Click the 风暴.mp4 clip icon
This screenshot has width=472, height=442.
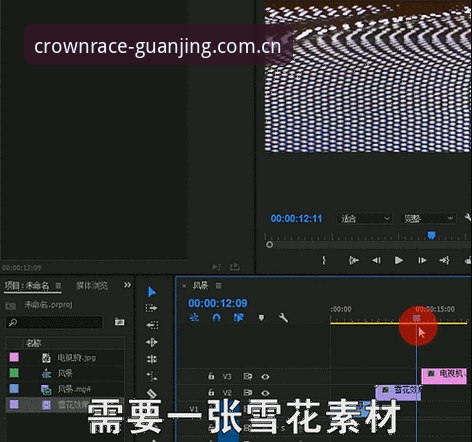46,389
